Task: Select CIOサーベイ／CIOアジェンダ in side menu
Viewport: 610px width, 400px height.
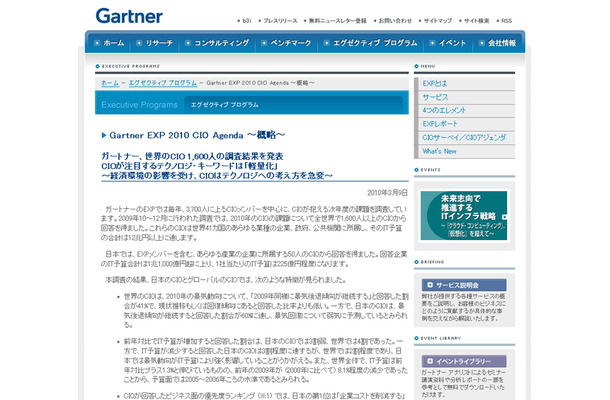Action: pyautogui.click(x=465, y=137)
